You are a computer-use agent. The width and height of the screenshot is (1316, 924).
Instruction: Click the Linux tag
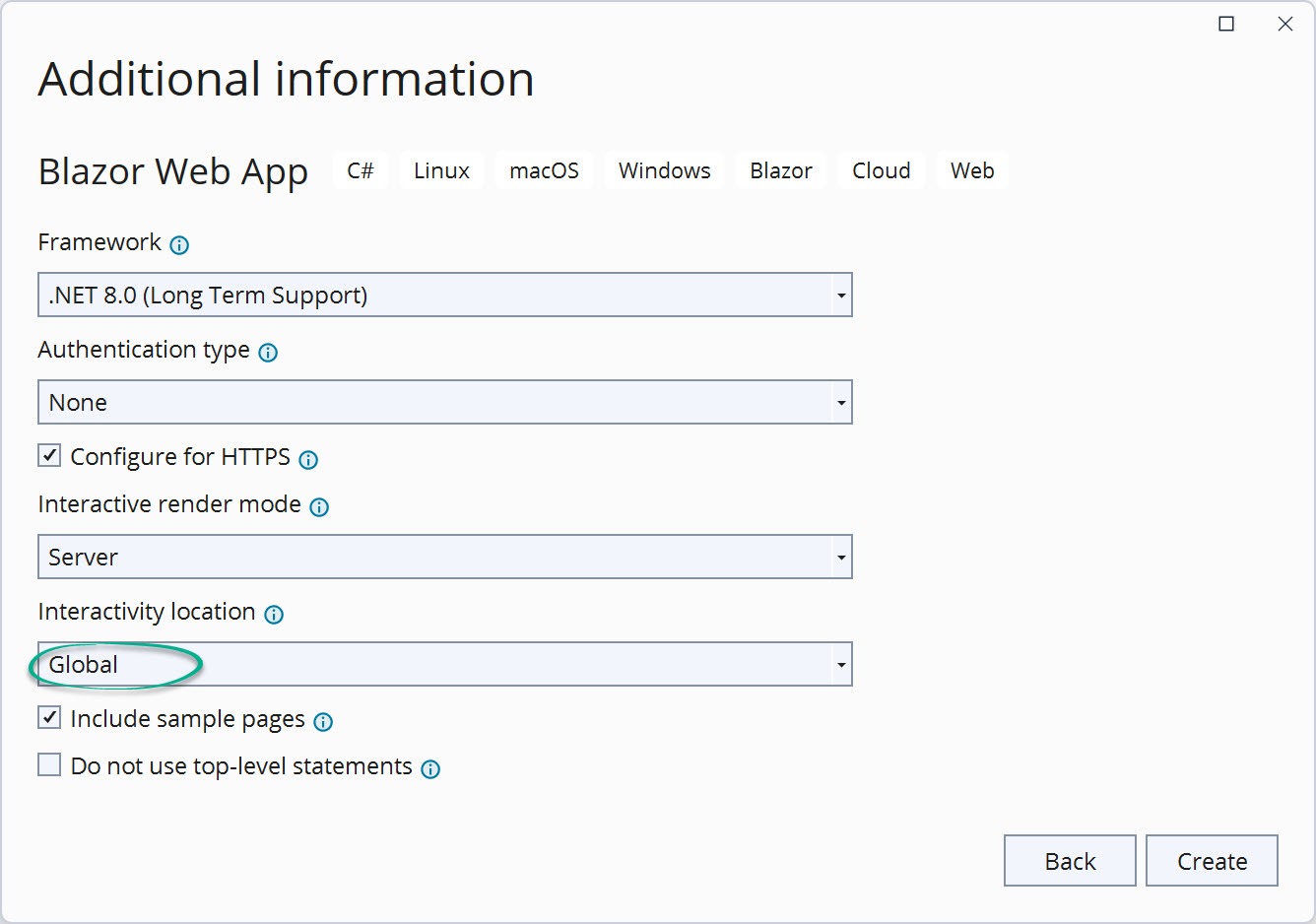pos(441,170)
